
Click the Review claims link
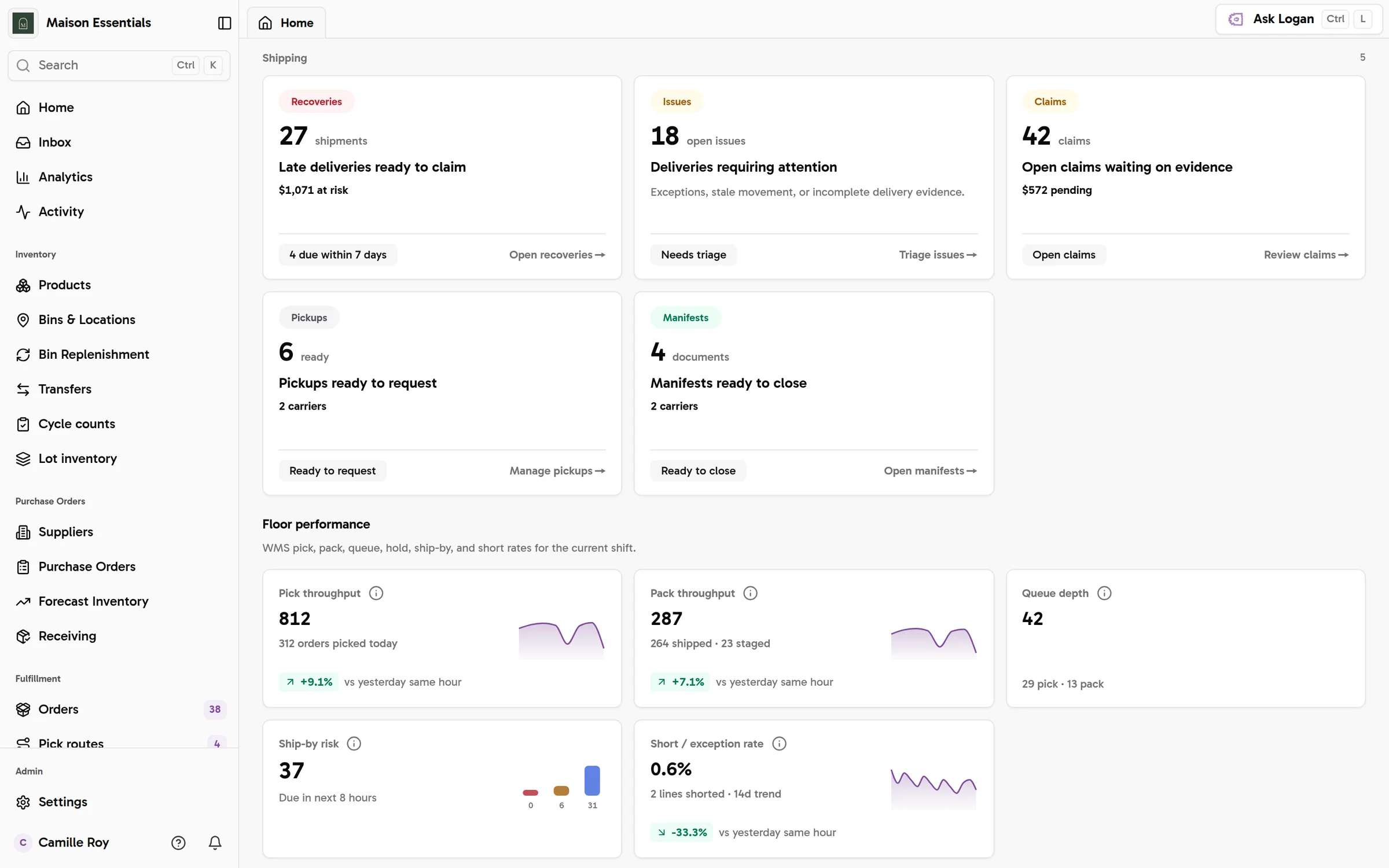[1306, 255]
